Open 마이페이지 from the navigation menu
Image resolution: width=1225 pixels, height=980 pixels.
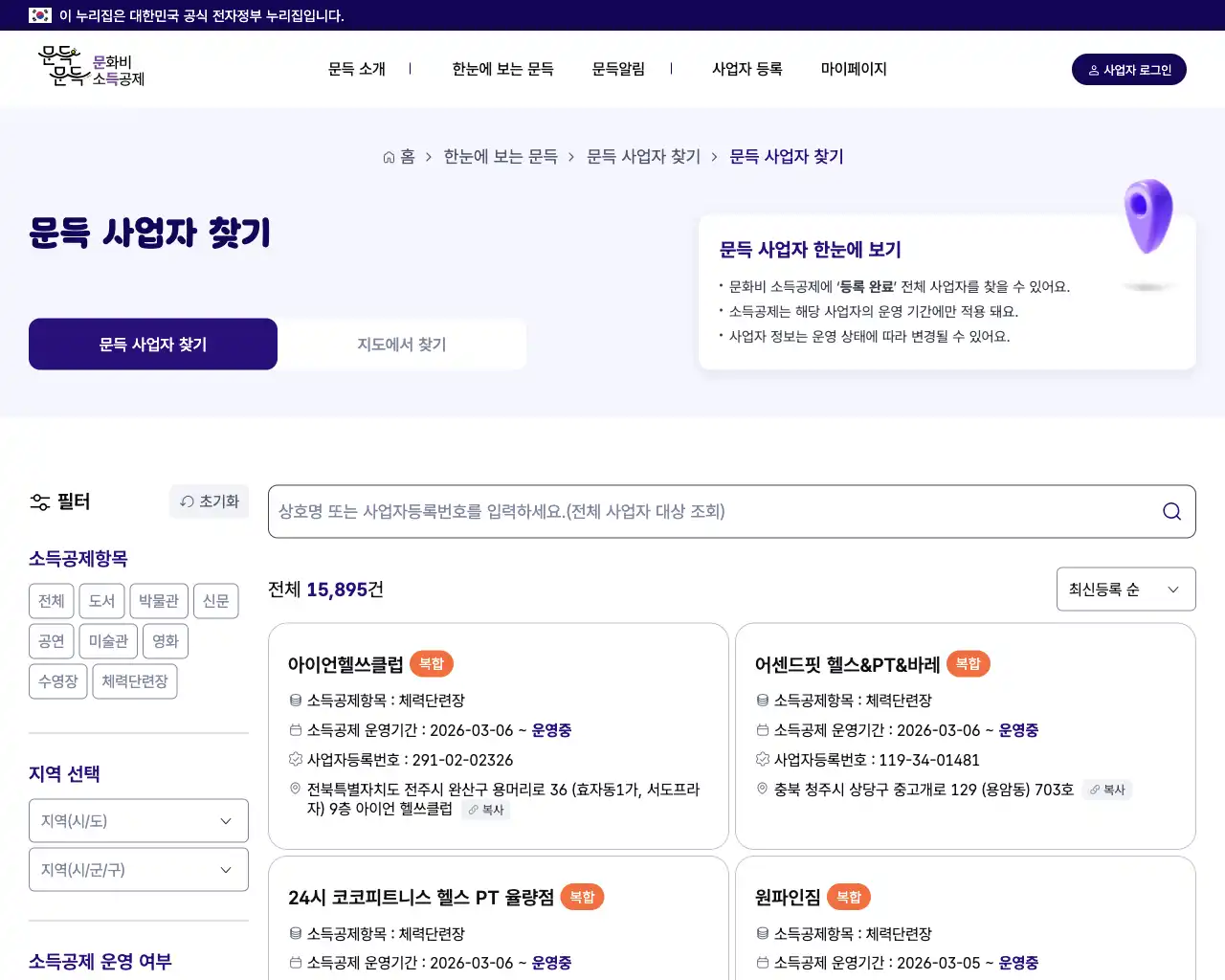[x=853, y=68]
